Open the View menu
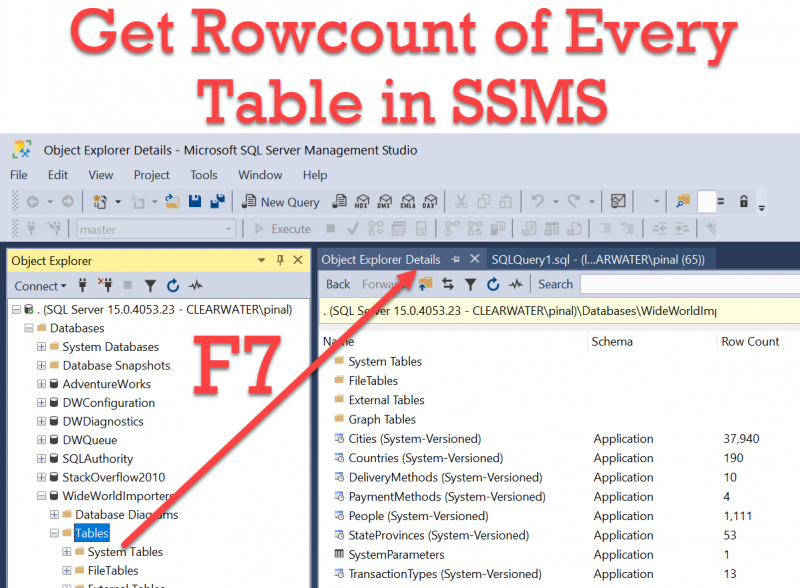800x588 pixels. click(x=101, y=175)
